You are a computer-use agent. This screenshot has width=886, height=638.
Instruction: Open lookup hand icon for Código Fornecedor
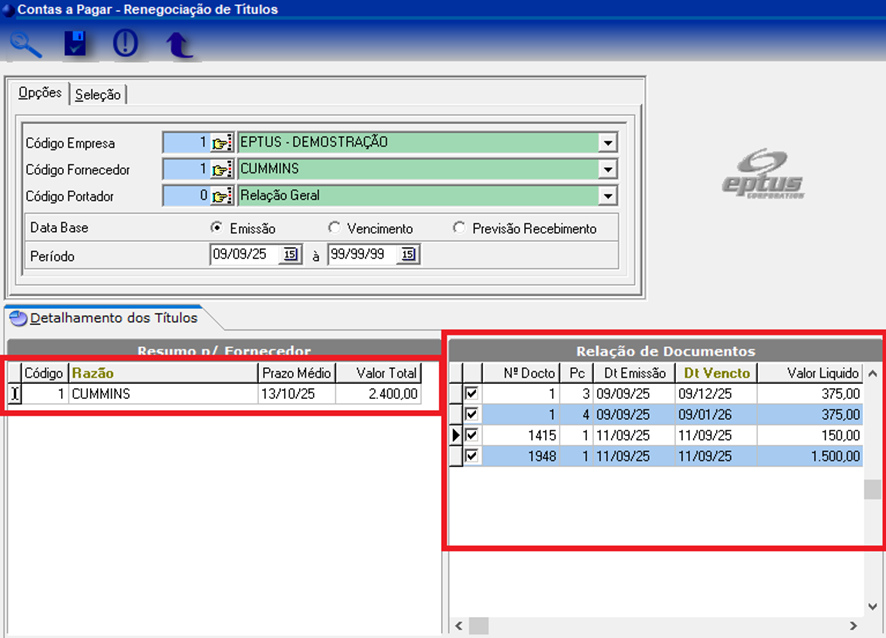[221, 169]
